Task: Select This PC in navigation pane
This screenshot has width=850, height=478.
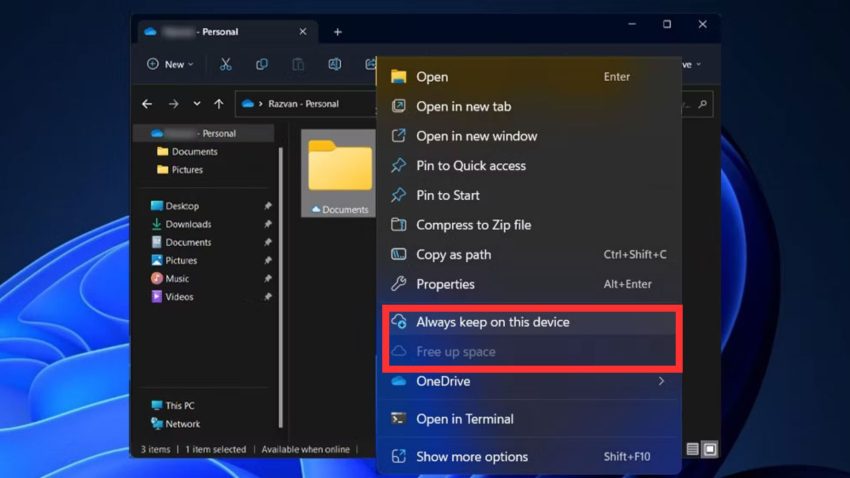Action: [173, 405]
